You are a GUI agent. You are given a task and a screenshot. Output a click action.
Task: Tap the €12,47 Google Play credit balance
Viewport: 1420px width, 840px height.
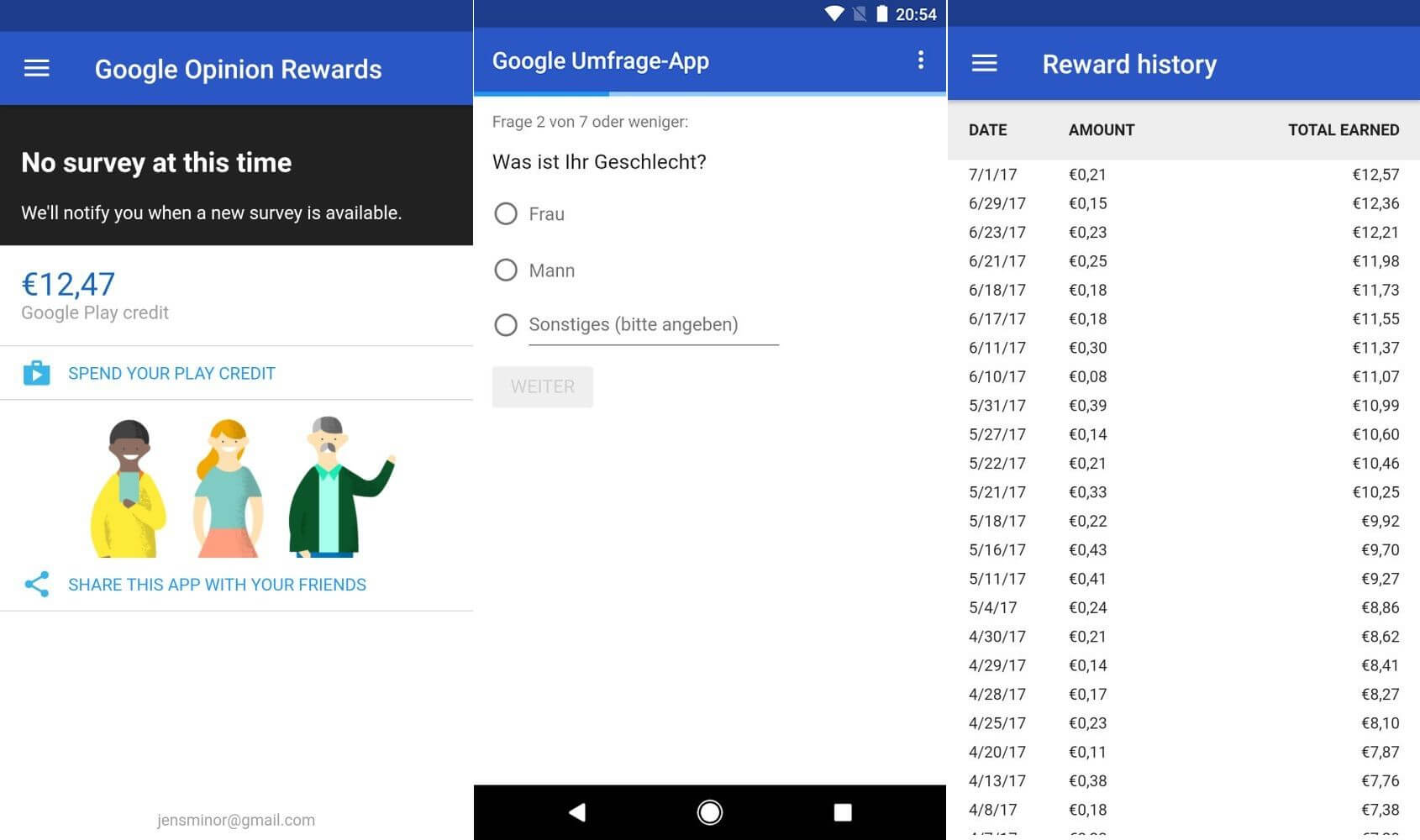pyautogui.click(x=68, y=286)
